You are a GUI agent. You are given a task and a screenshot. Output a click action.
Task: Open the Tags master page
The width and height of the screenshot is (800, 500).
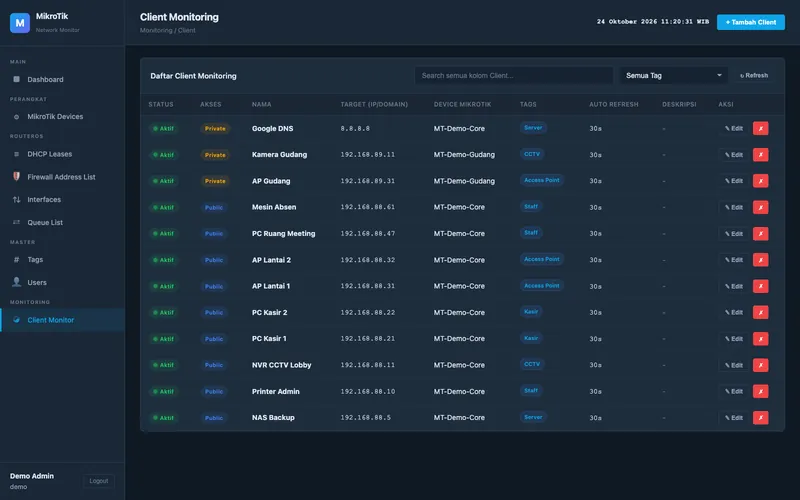pos(62,259)
